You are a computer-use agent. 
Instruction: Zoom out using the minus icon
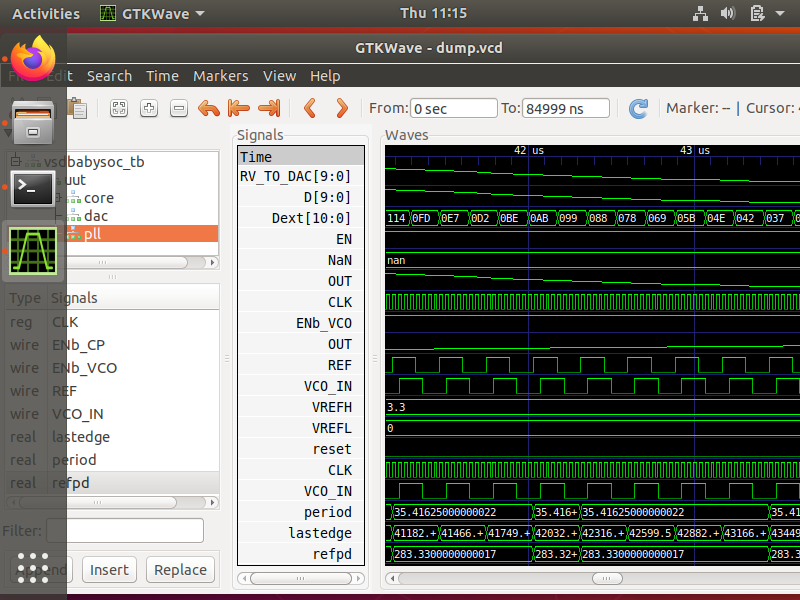coord(179,108)
